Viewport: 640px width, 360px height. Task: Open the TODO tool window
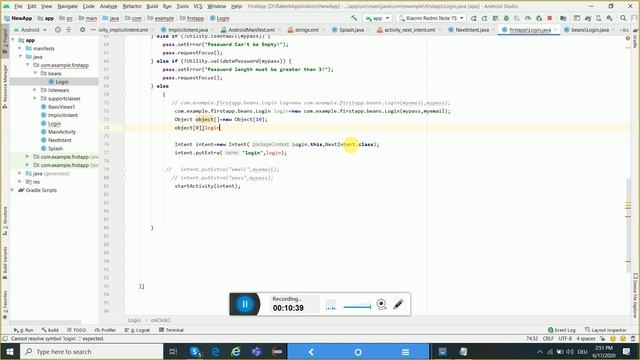pyautogui.click(x=77, y=330)
